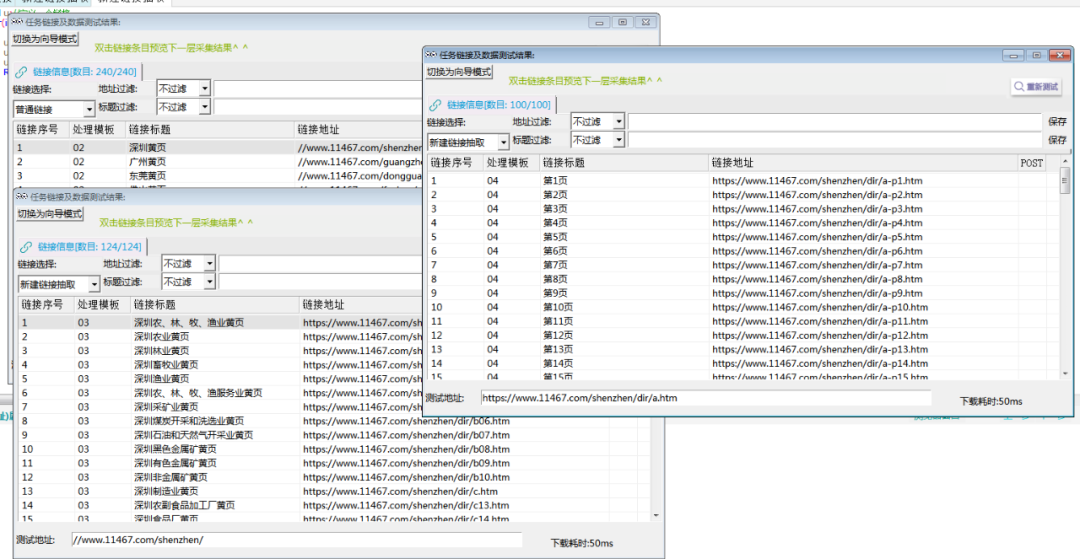Click scrollbar up arrow in 100/100 list
The height and width of the screenshot is (559, 1080).
click(1066, 161)
